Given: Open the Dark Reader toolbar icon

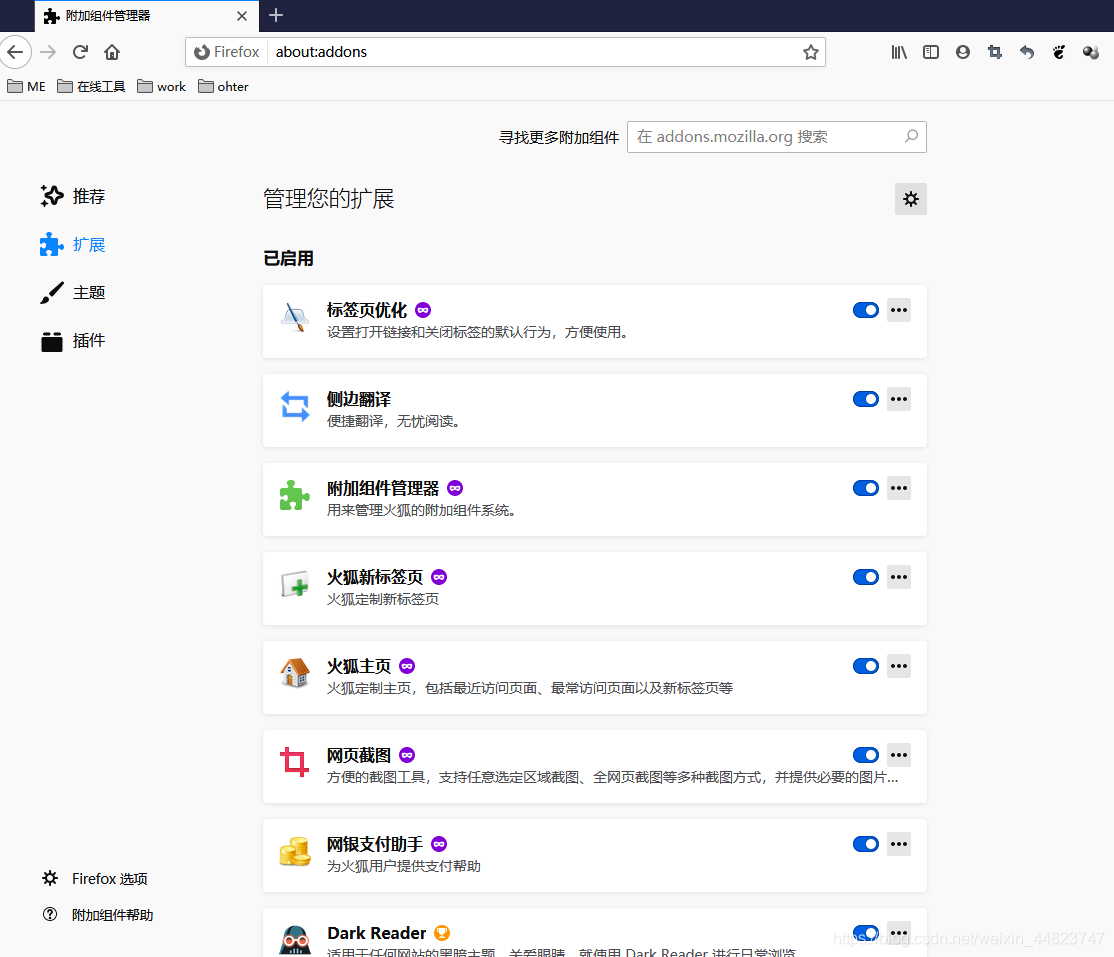Looking at the screenshot, I should point(1091,52).
